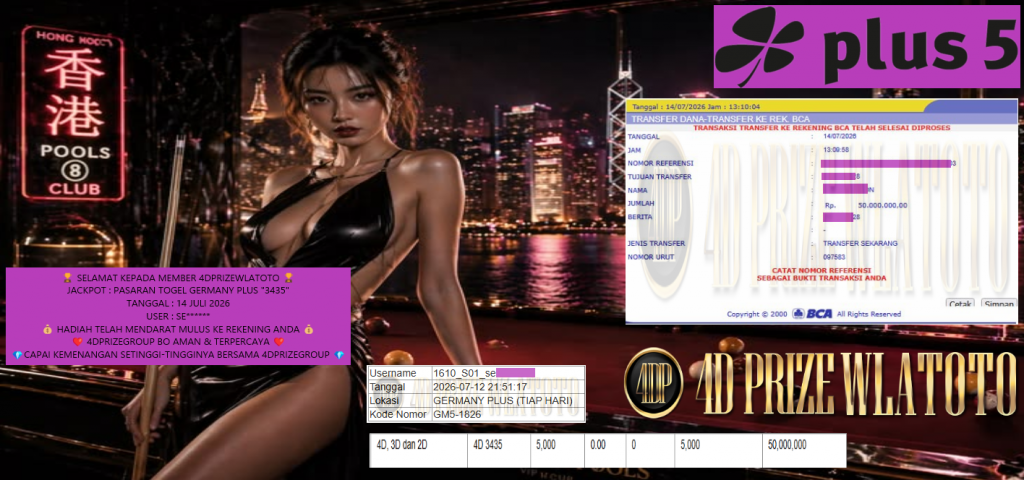Click CAPAI KEMENANGAN SETINGGI-TINGGINYA line

click(178, 355)
